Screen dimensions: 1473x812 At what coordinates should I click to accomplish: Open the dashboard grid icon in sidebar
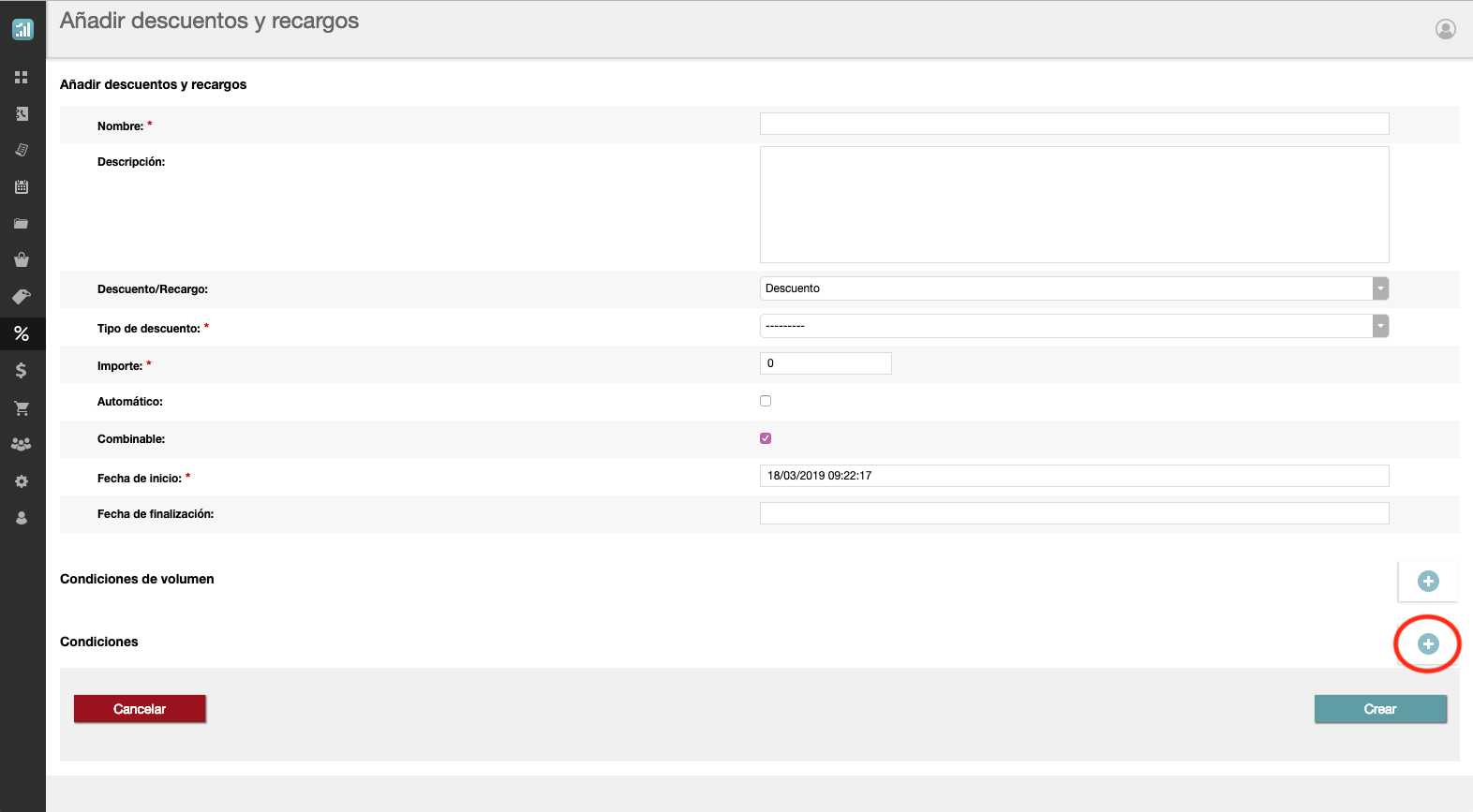coord(22,77)
